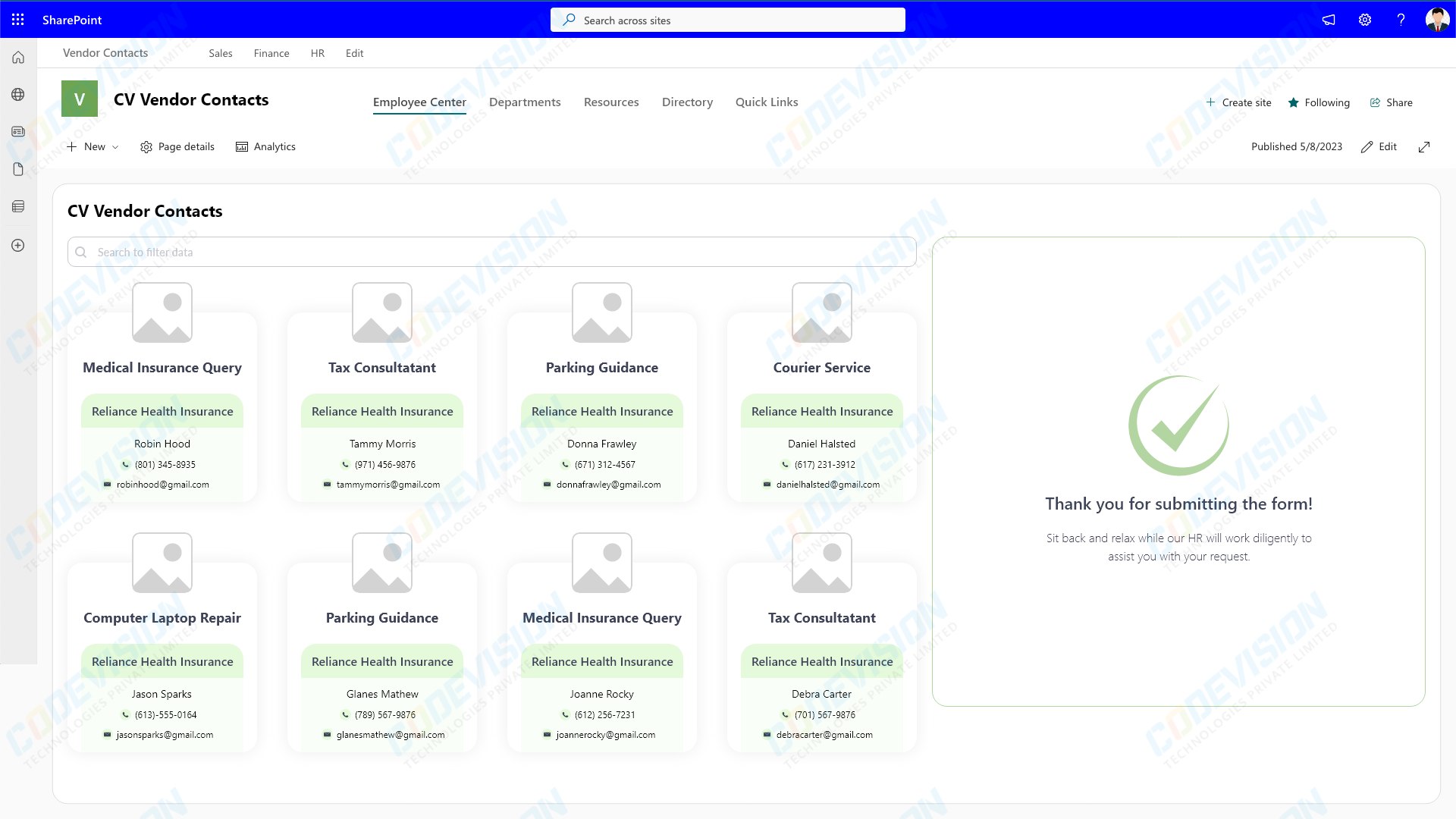The image size is (1456, 819).
Task: Click phone number (701) 567-9876
Action: (x=825, y=715)
